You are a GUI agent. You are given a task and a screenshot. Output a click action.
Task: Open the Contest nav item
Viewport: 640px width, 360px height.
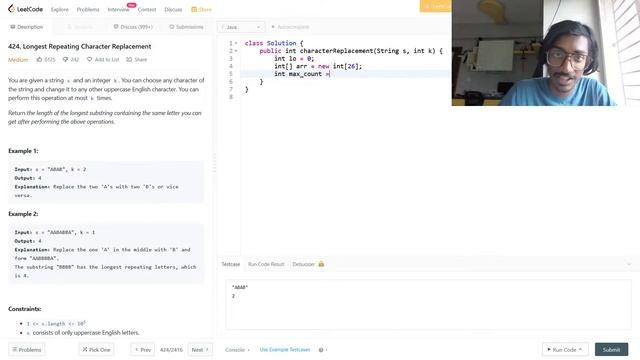click(x=147, y=9)
